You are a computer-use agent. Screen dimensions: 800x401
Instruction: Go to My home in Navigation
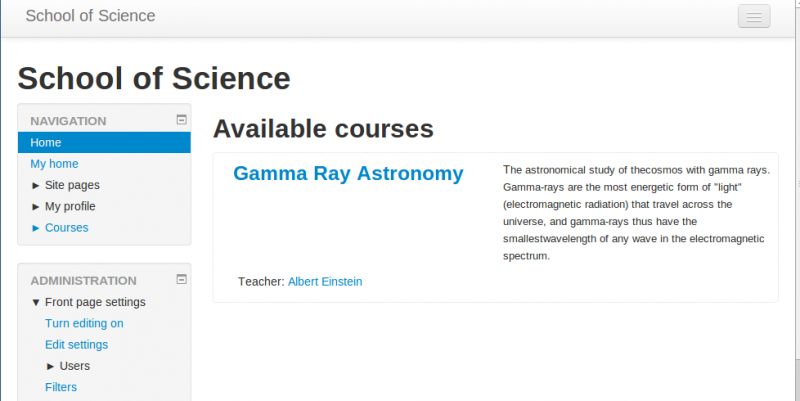[54, 164]
